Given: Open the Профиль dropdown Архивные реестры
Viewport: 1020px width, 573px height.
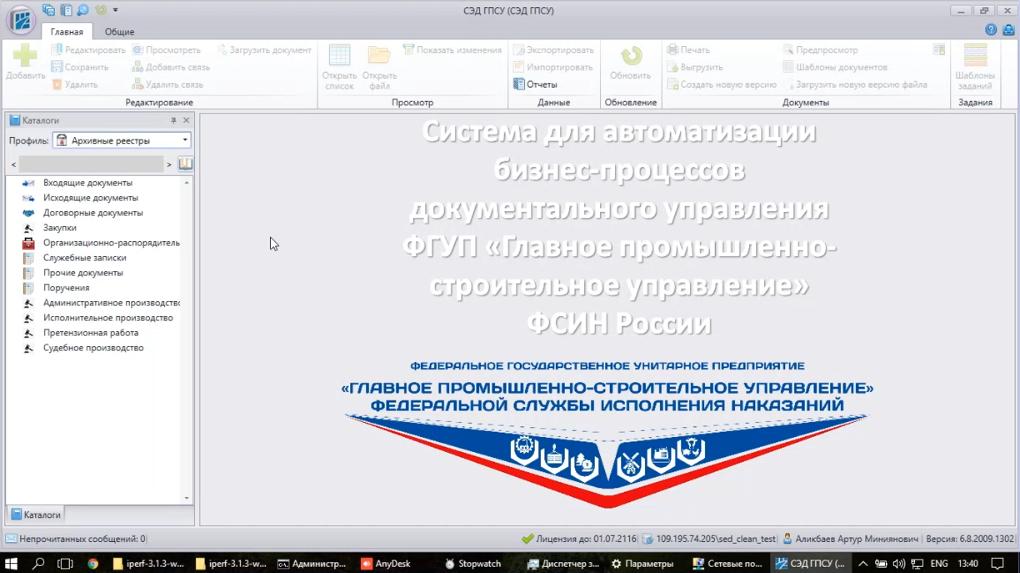Looking at the screenshot, I should [122, 140].
